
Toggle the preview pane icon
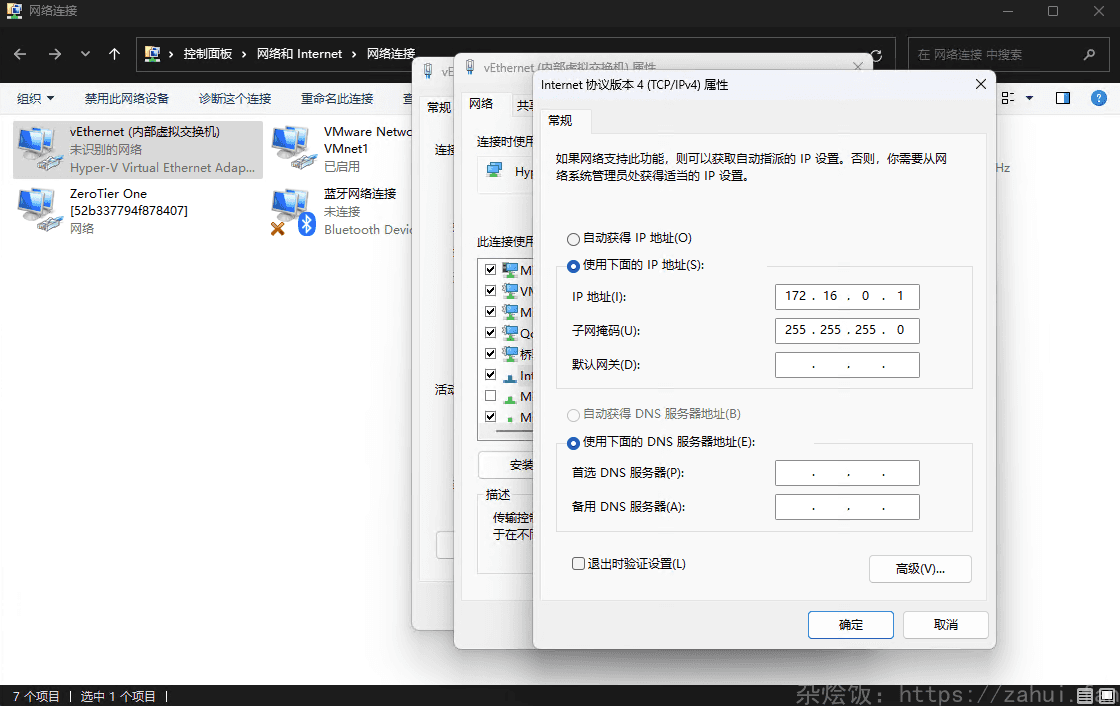[1063, 98]
